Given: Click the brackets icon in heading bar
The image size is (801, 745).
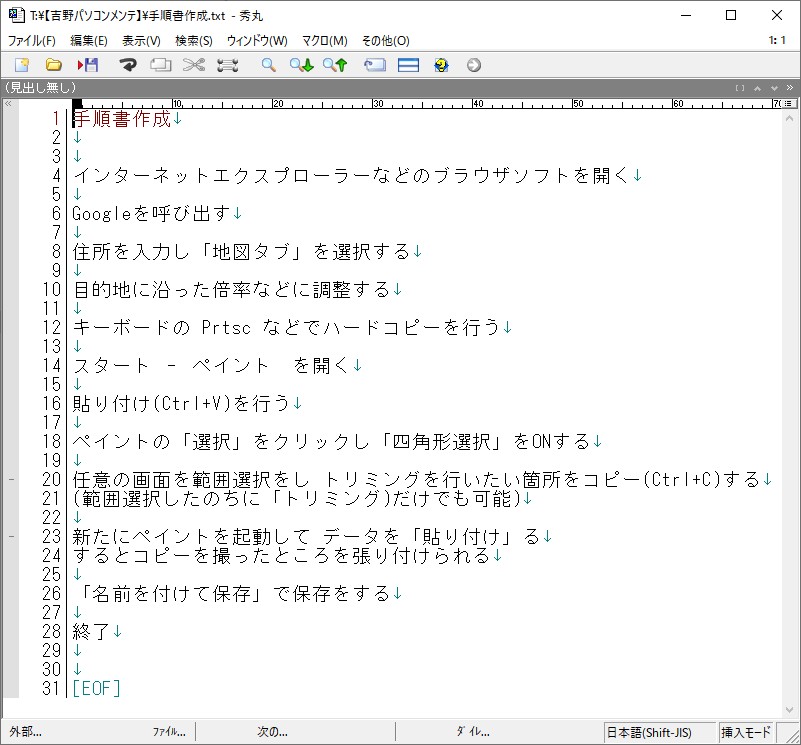Looking at the screenshot, I should pos(740,88).
